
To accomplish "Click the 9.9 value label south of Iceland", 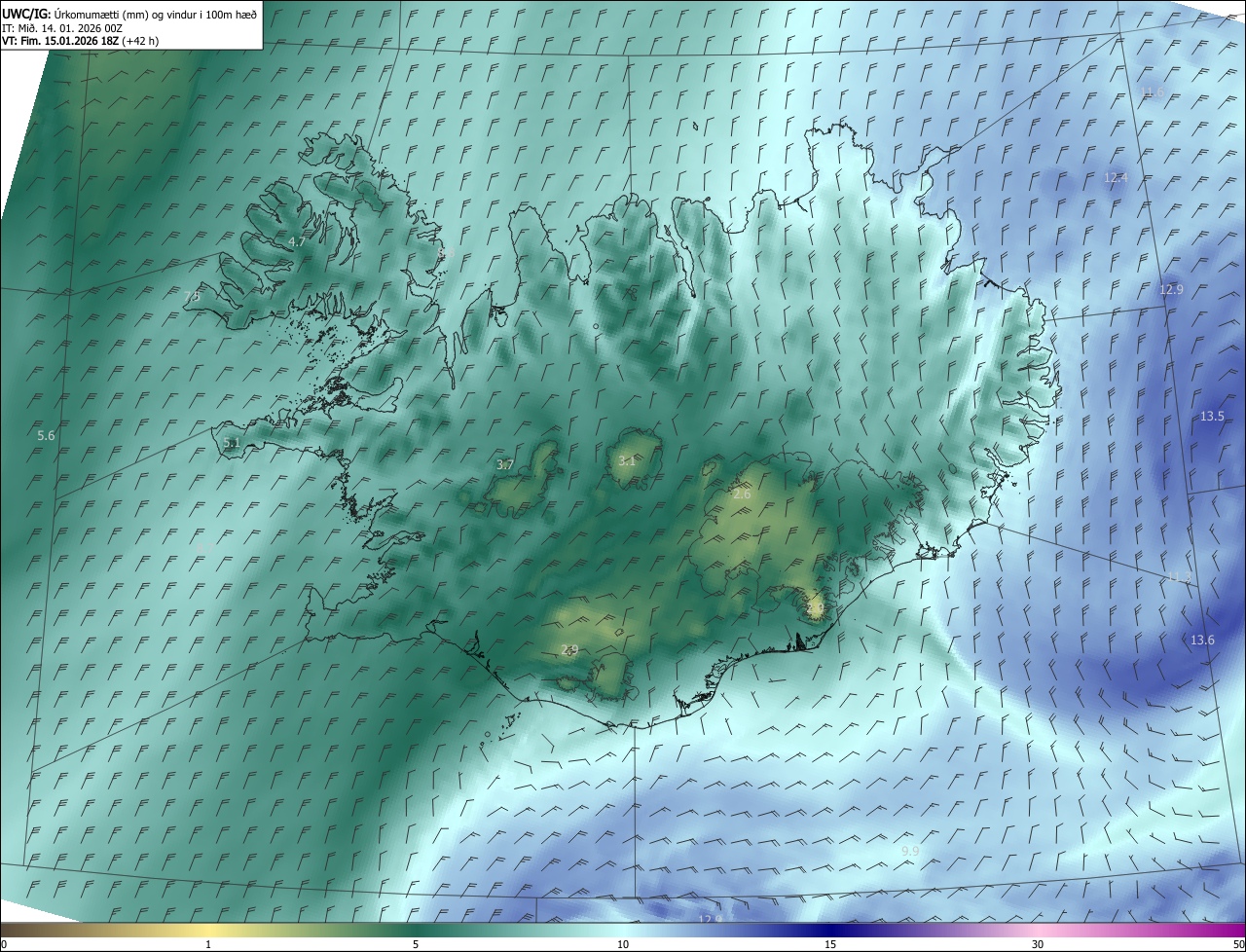I will pos(910,851).
